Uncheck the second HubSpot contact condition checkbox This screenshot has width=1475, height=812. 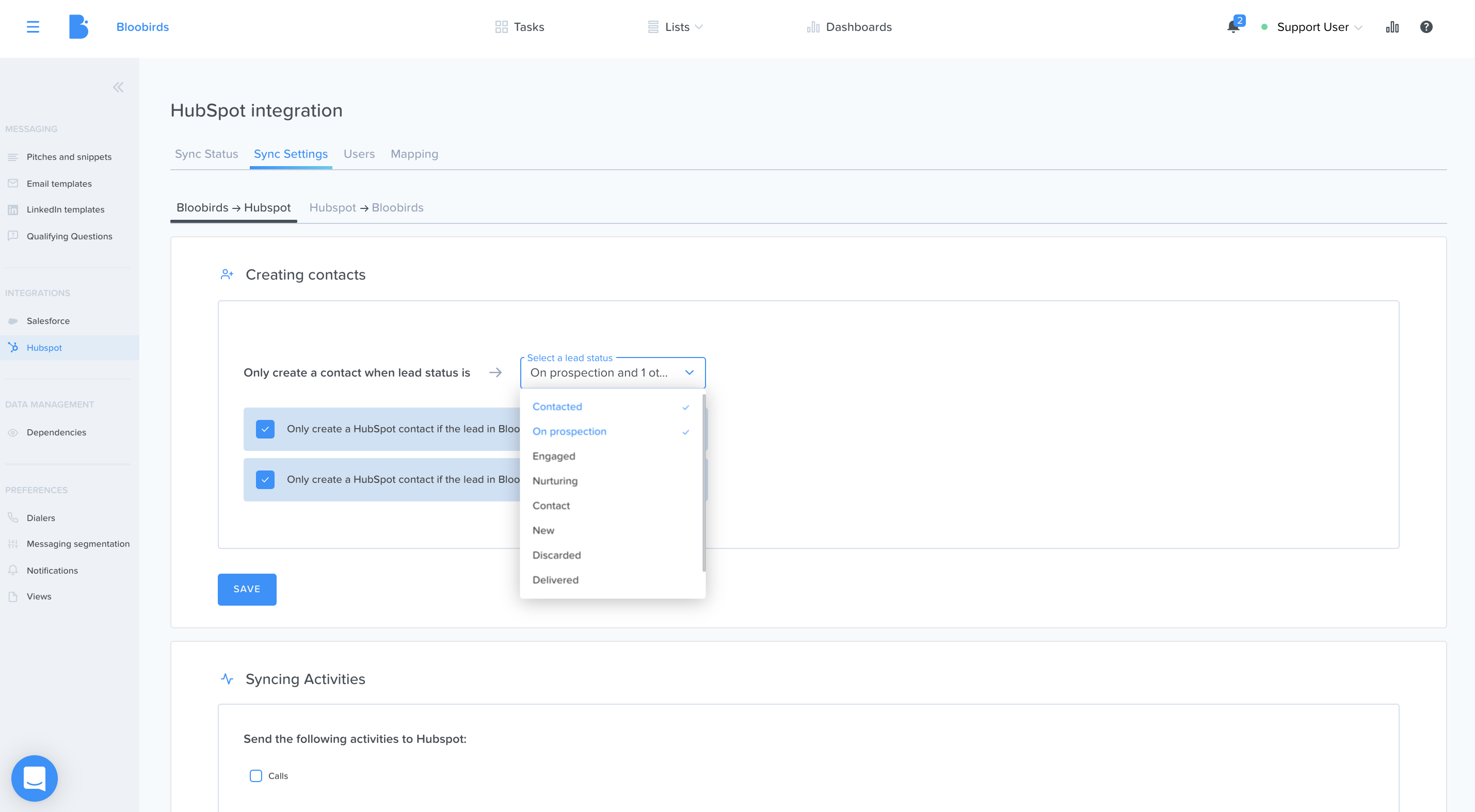point(265,480)
